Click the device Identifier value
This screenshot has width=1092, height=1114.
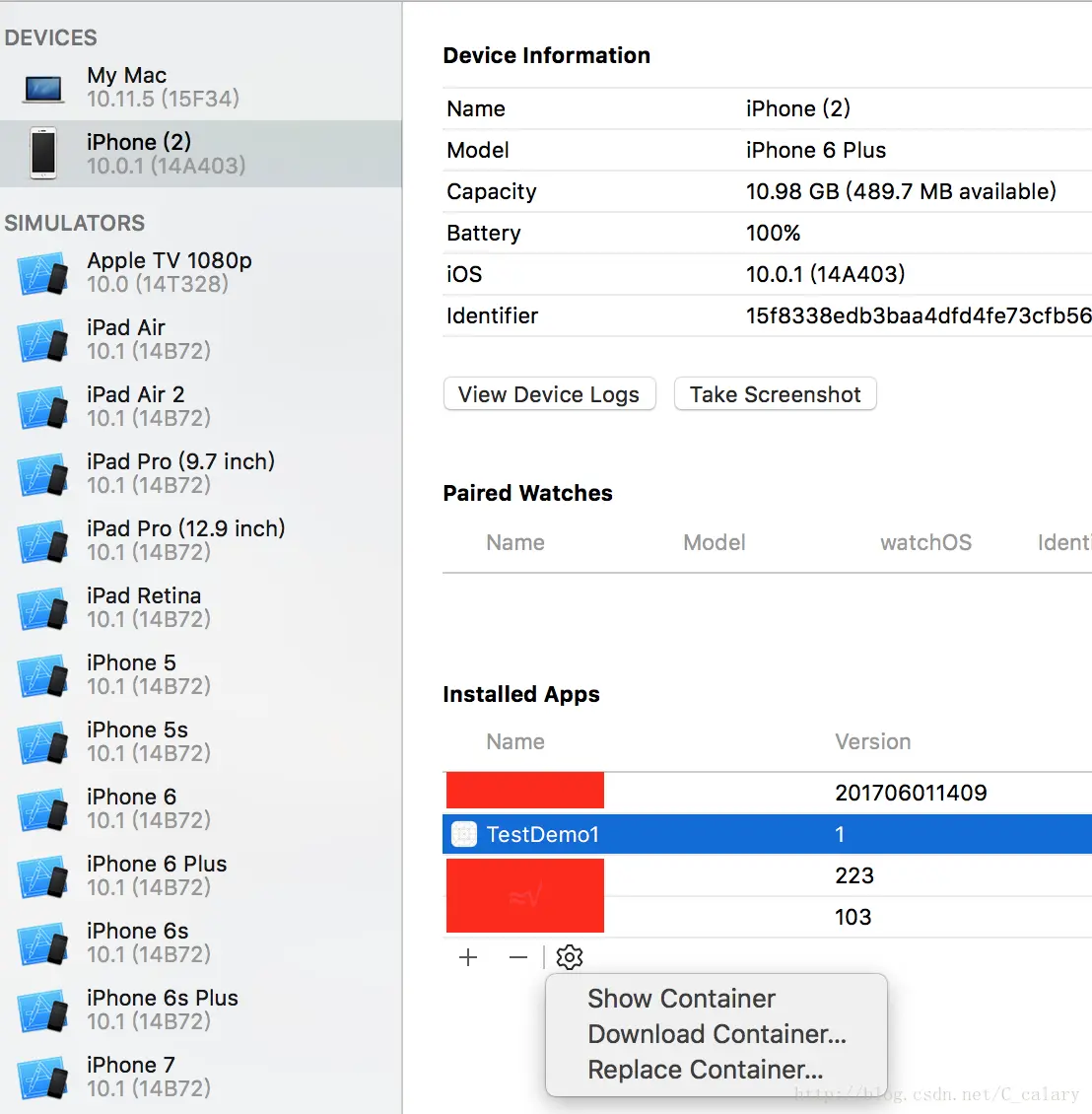pyautogui.click(x=919, y=316)
